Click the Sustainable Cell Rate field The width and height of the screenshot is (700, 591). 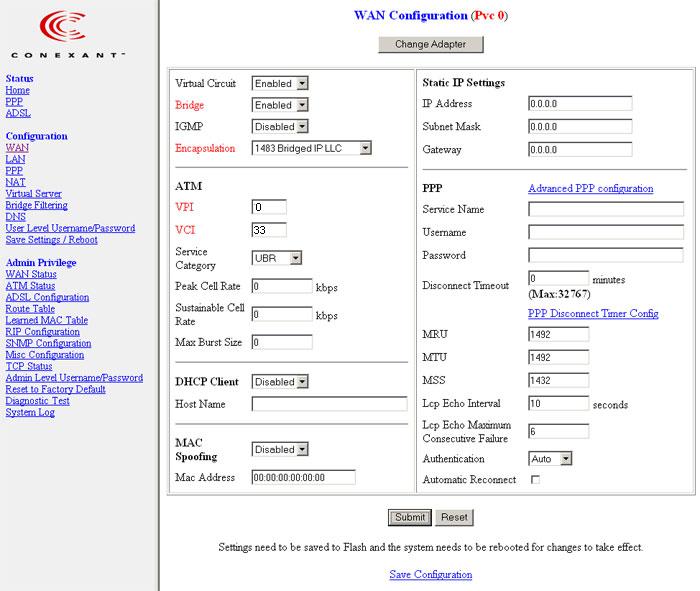pos(282,314)
